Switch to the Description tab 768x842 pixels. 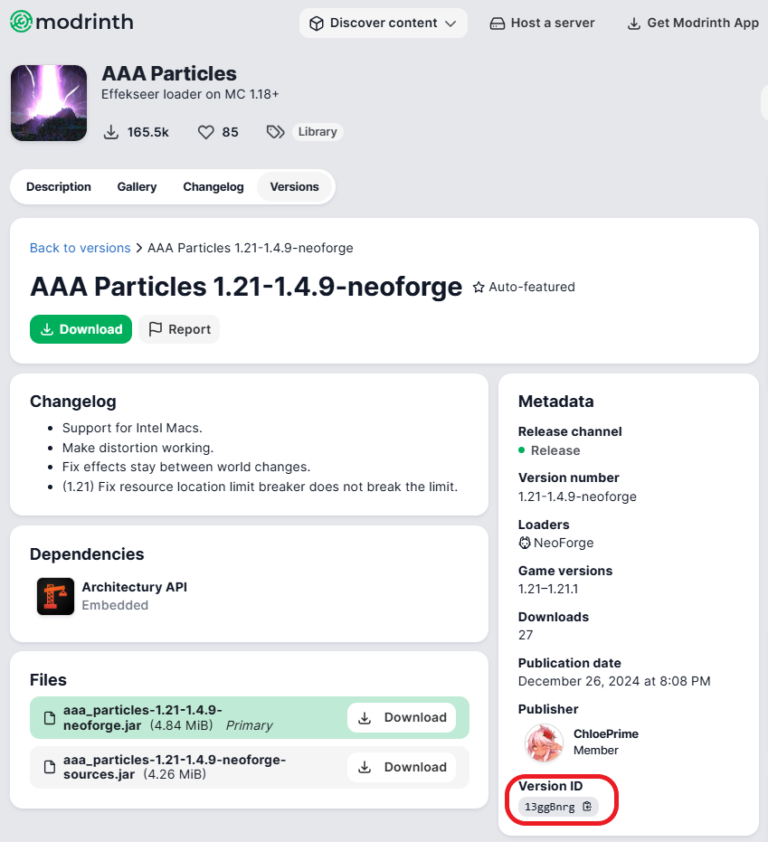(58, 186)
